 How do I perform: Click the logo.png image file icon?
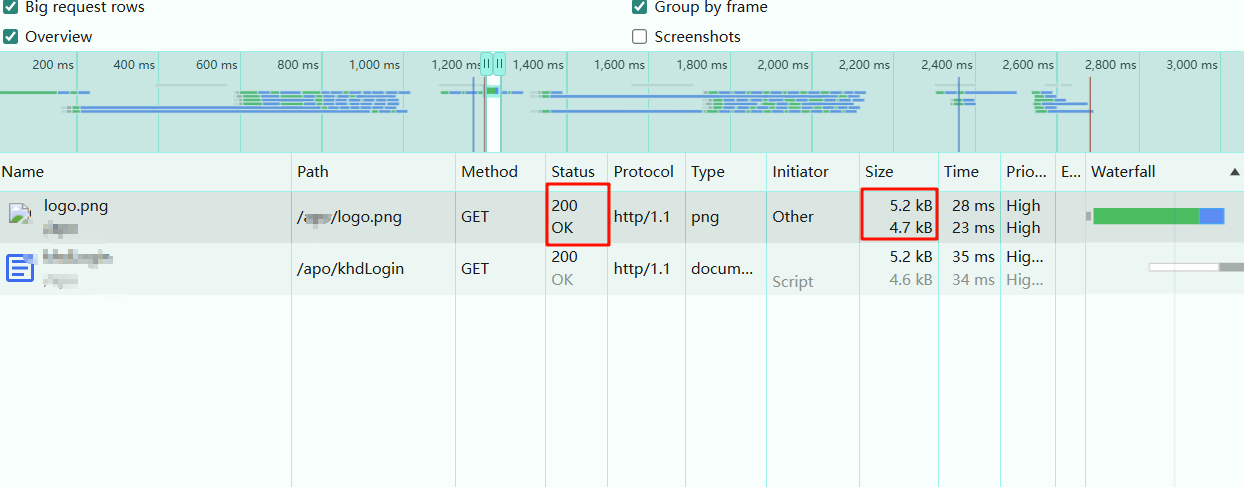pos(20,213)
